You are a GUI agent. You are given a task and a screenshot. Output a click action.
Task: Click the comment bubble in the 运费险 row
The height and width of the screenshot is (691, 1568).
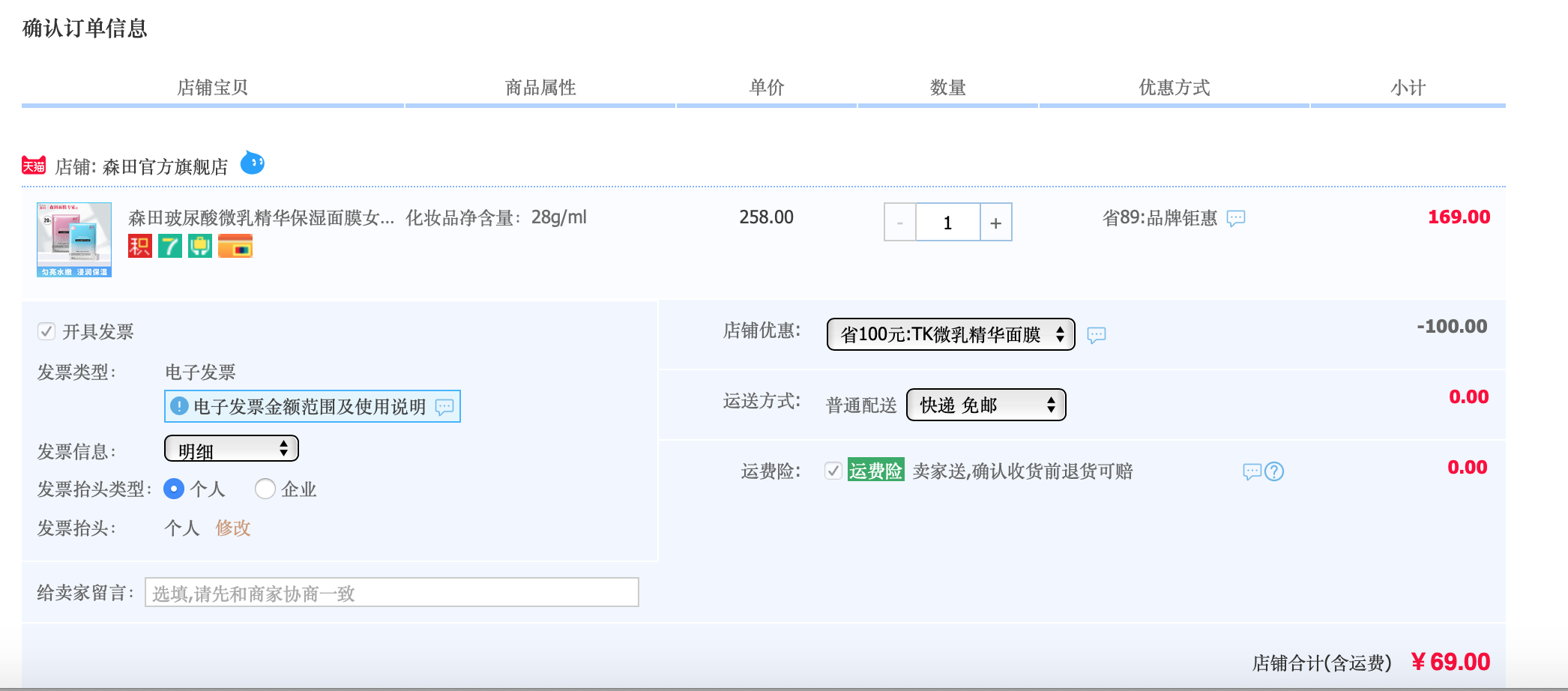click(x=1252, y=471)
